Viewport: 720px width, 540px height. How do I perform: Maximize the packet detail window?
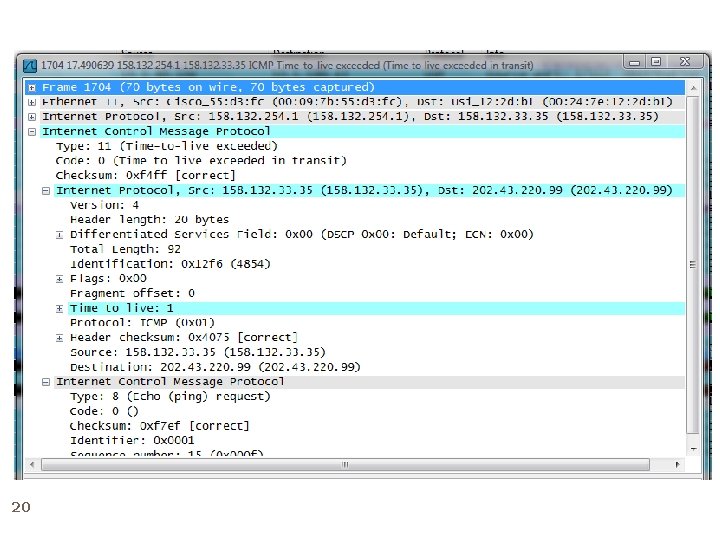tap(656, 62)
